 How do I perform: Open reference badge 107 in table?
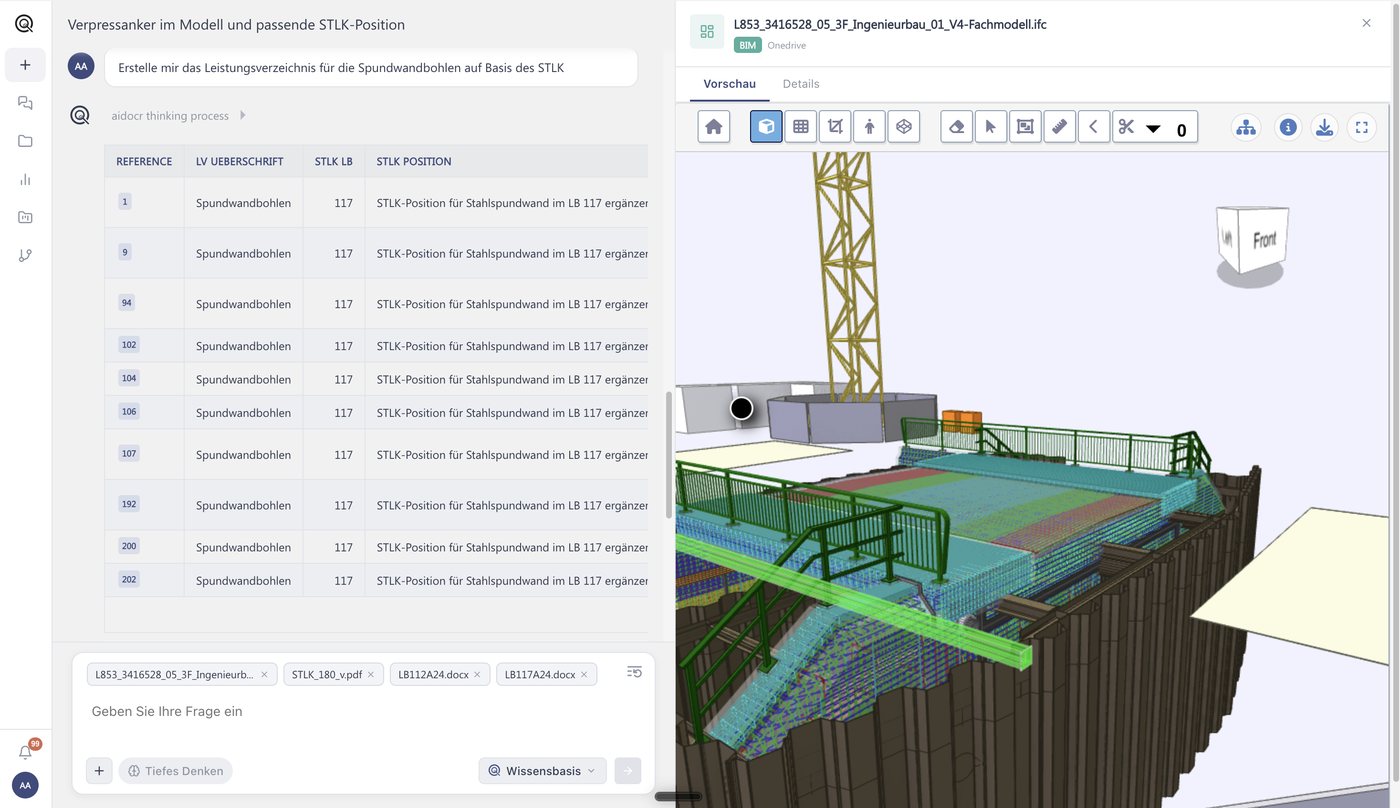click(x=129, y=454)
